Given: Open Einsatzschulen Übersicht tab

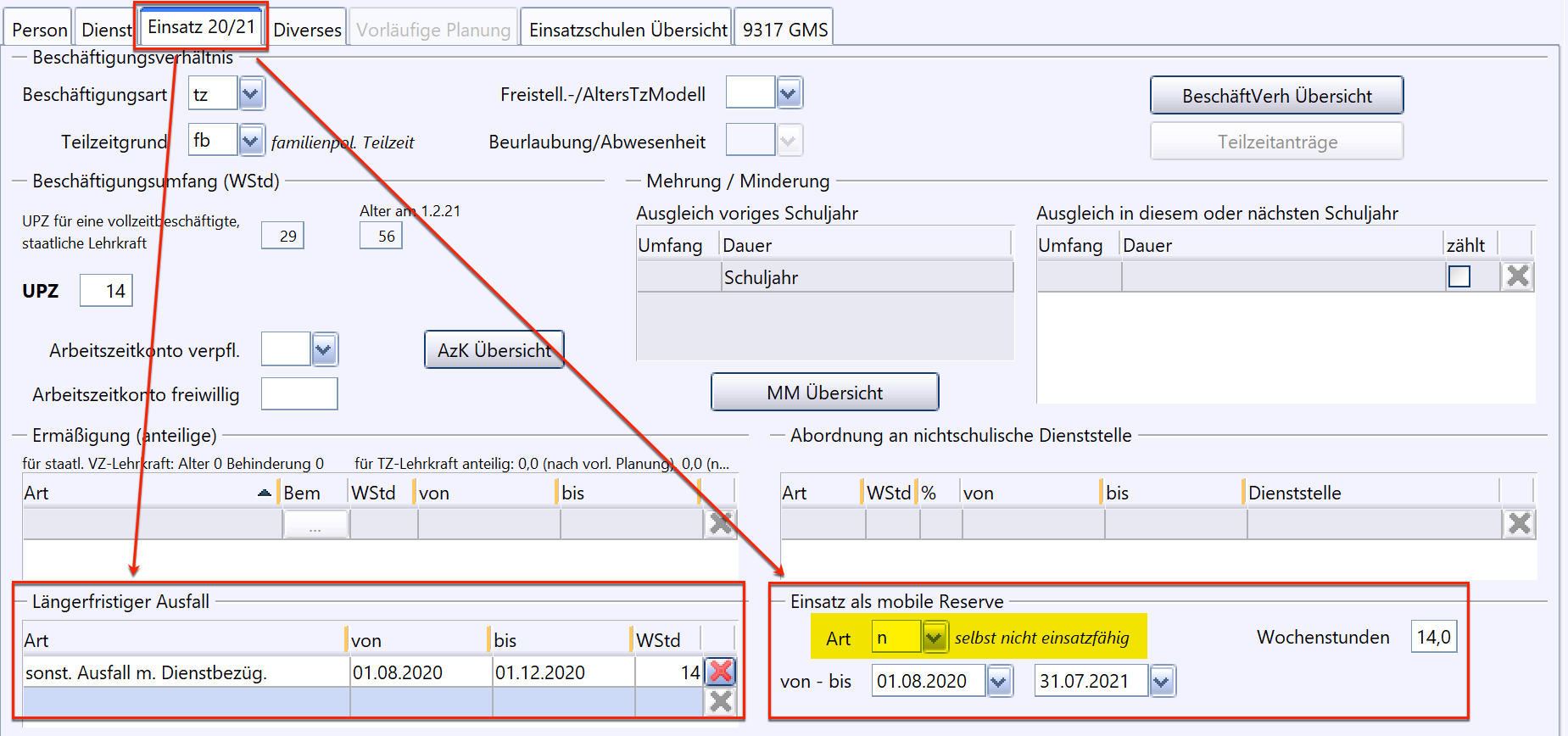Looking at the screenshot, I should pos(628,29).
